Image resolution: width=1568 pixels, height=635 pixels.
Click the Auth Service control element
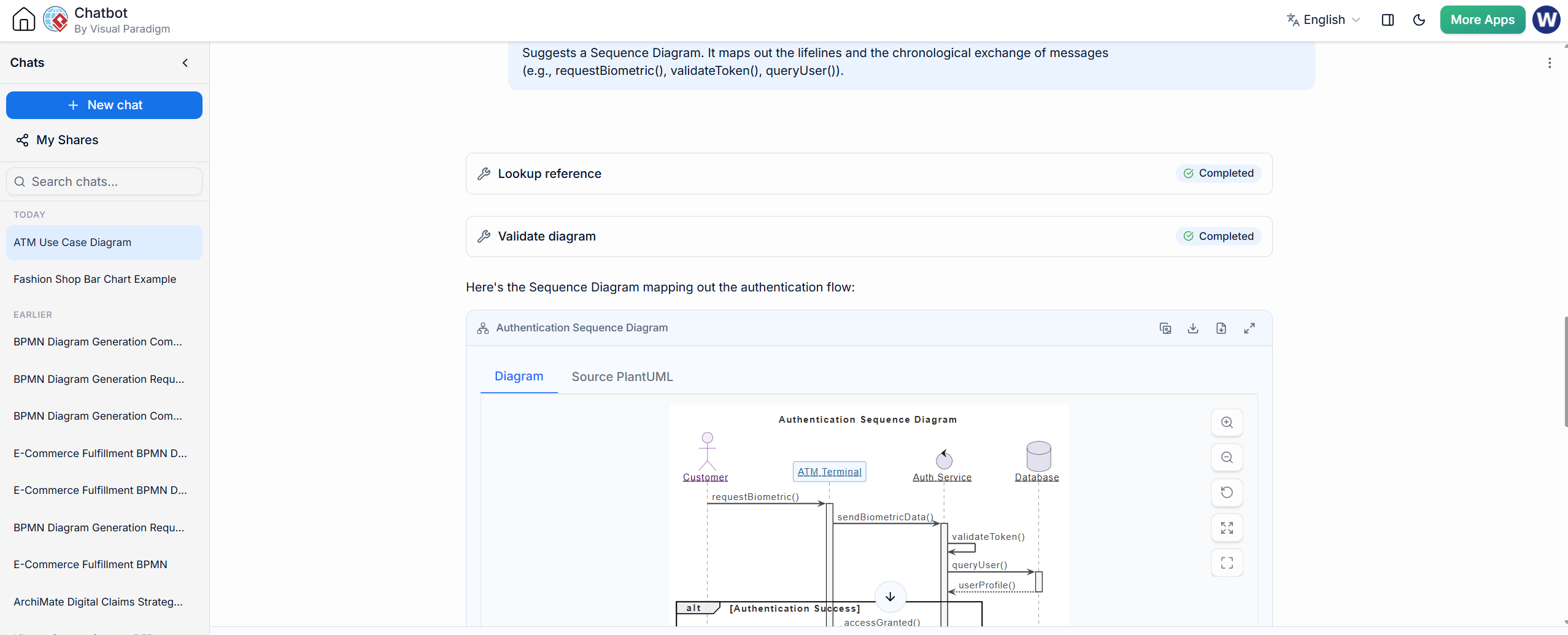click(942, 466)
